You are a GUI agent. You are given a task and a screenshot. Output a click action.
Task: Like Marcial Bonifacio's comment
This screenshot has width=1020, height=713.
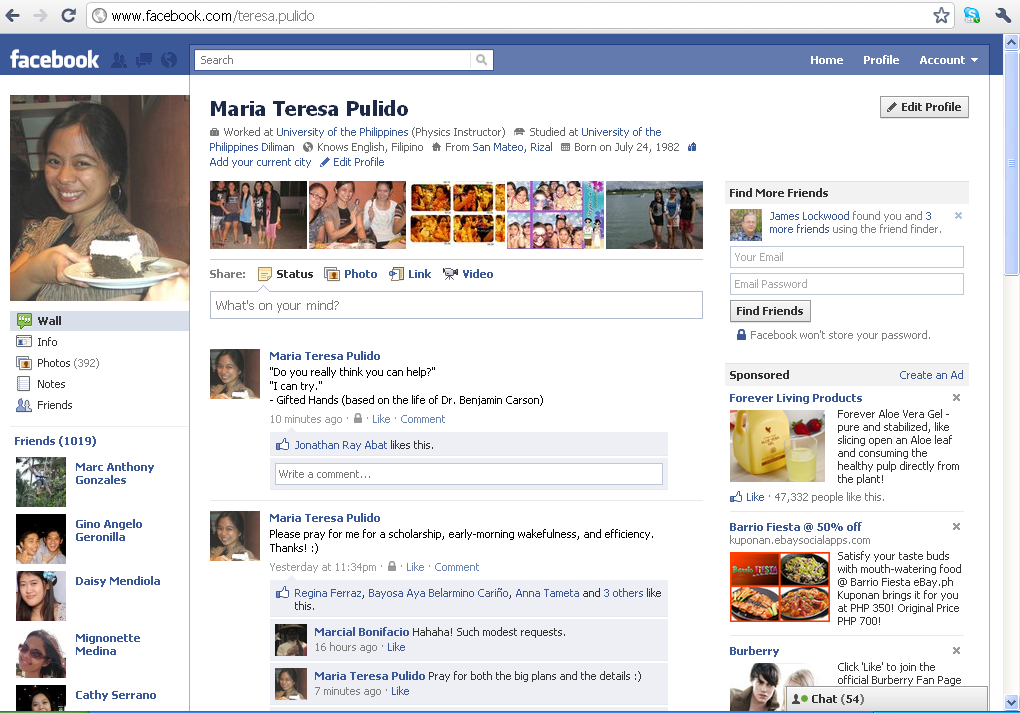coord(396,647)
